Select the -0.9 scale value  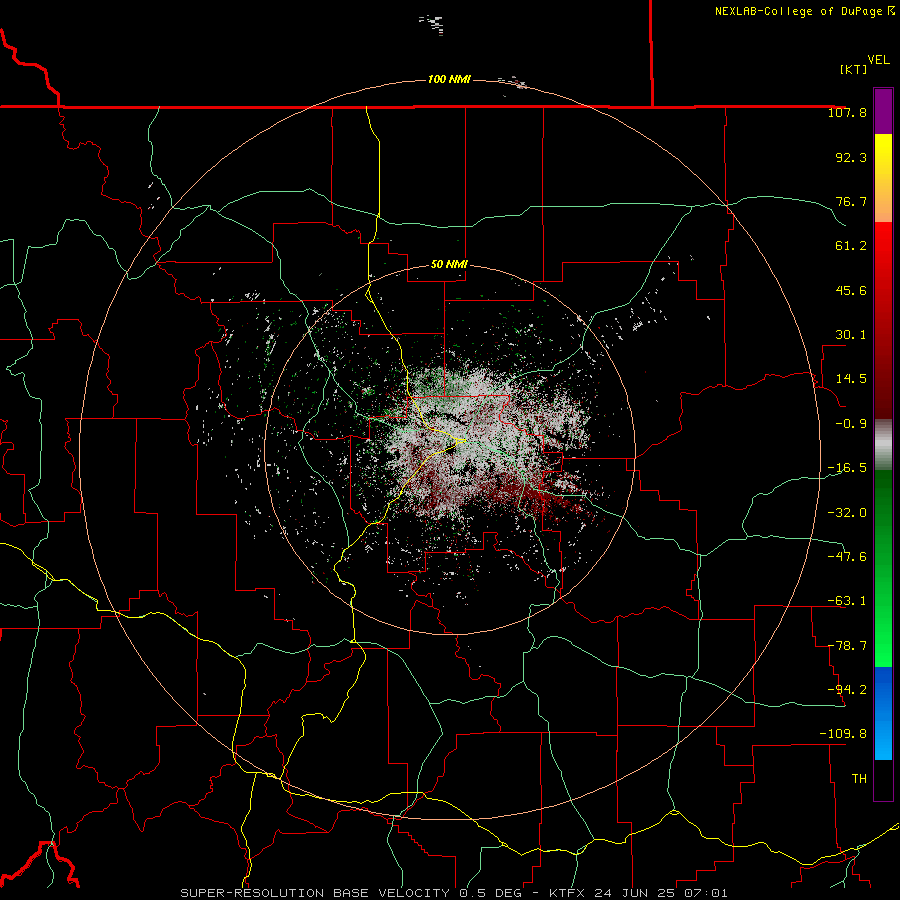[x=851, y=424]
